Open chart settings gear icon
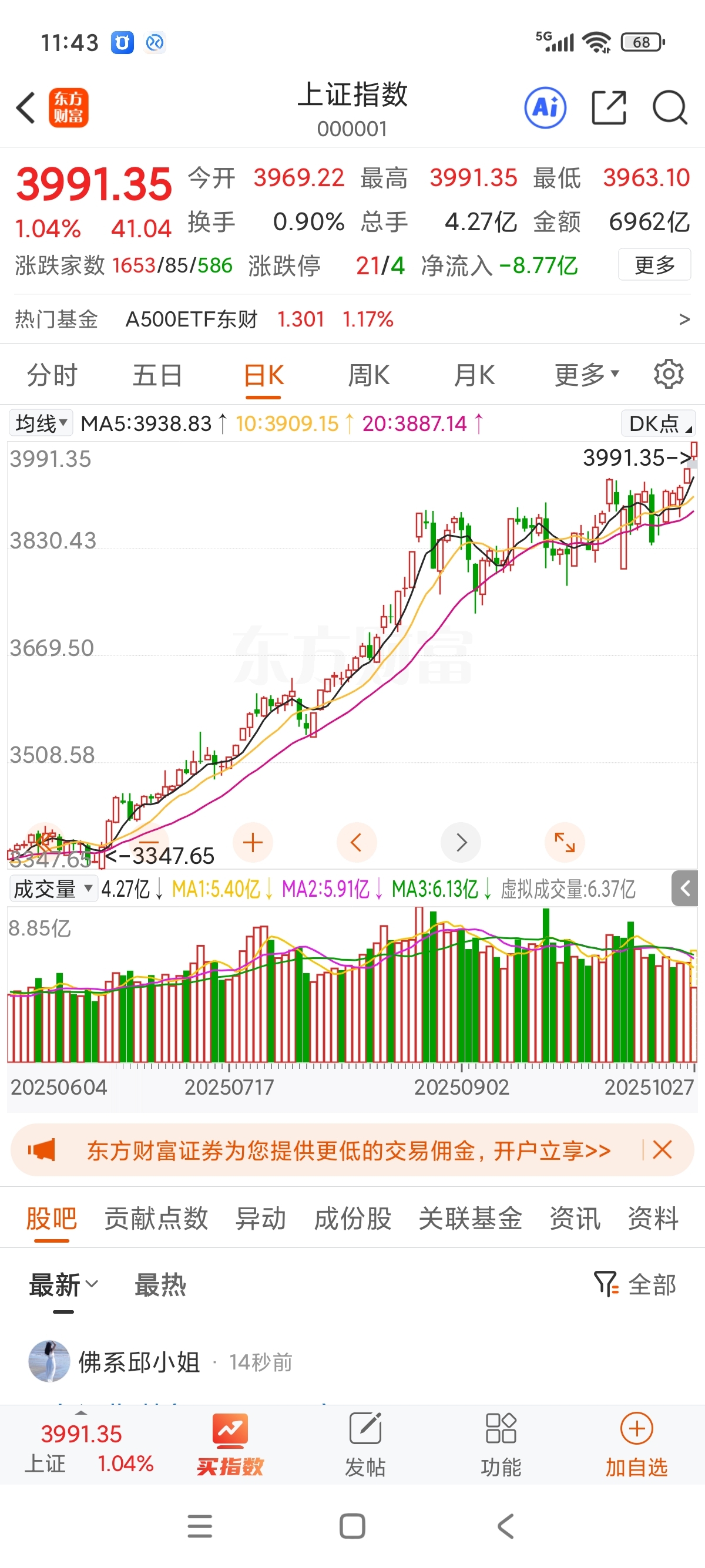This screenshot has width=705, height=1568. pos(668,374)
